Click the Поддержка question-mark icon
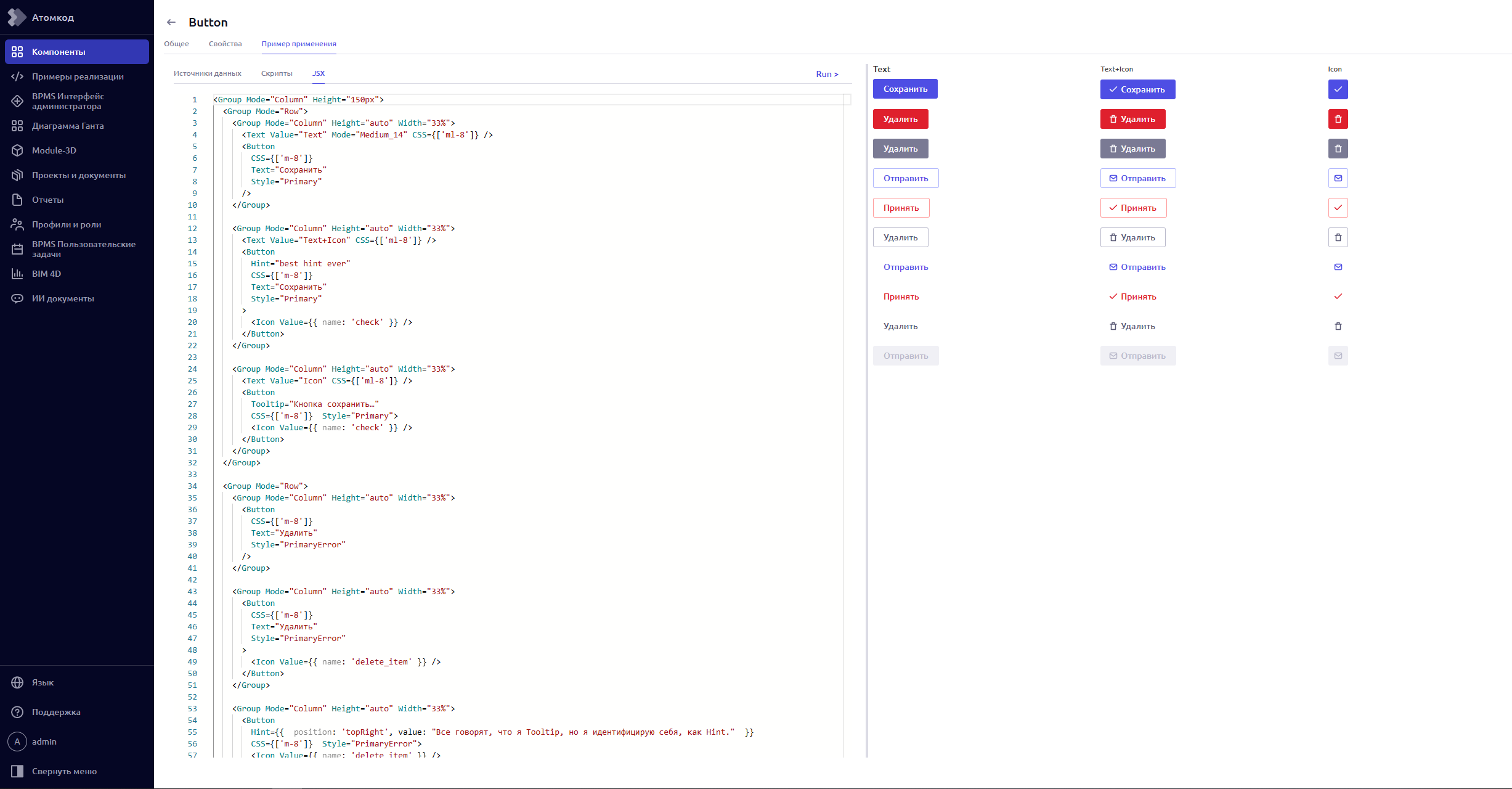 [17, 712]
